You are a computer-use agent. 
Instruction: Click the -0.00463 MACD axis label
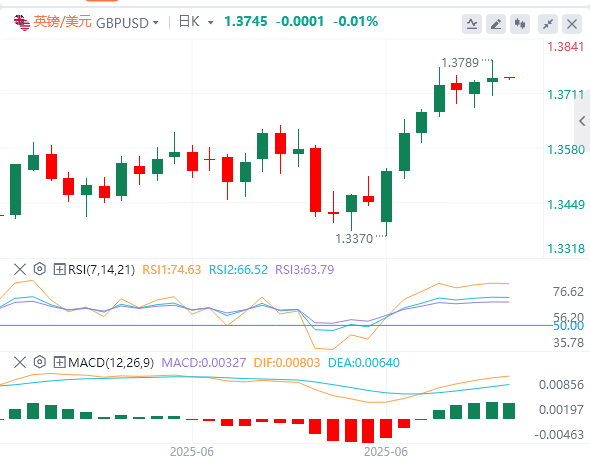coord(559,435)
